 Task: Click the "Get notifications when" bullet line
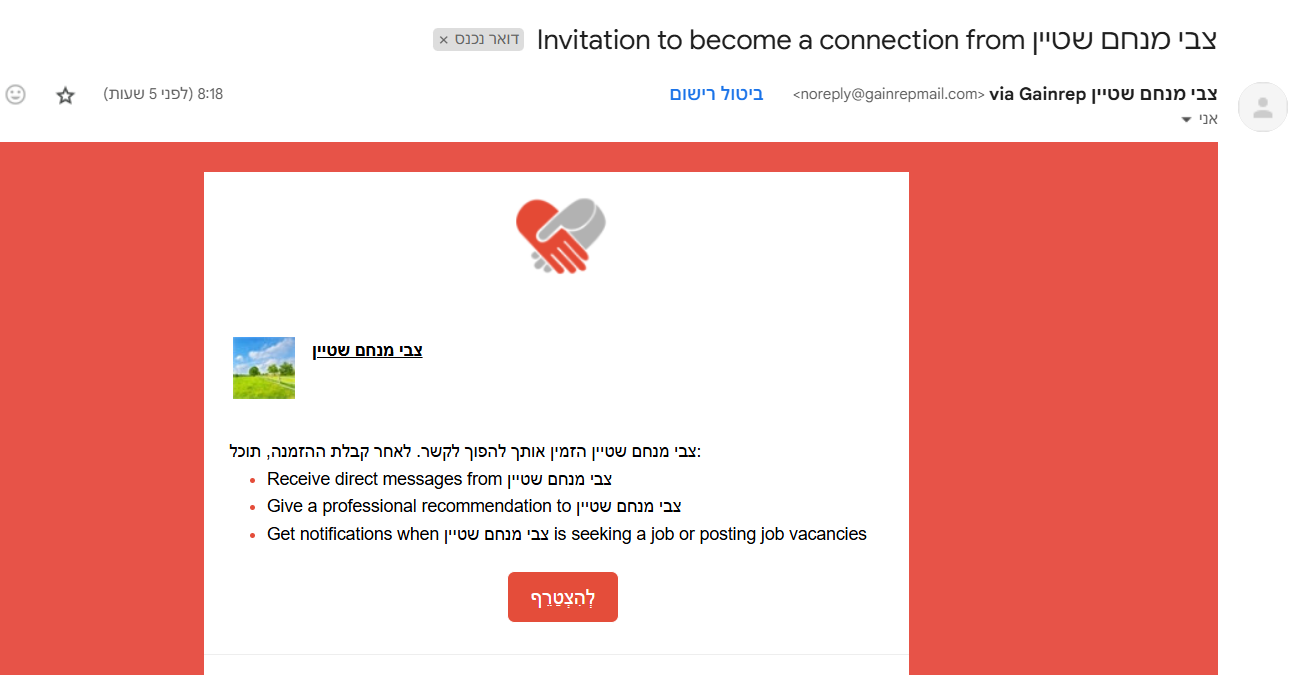point(566,534)
